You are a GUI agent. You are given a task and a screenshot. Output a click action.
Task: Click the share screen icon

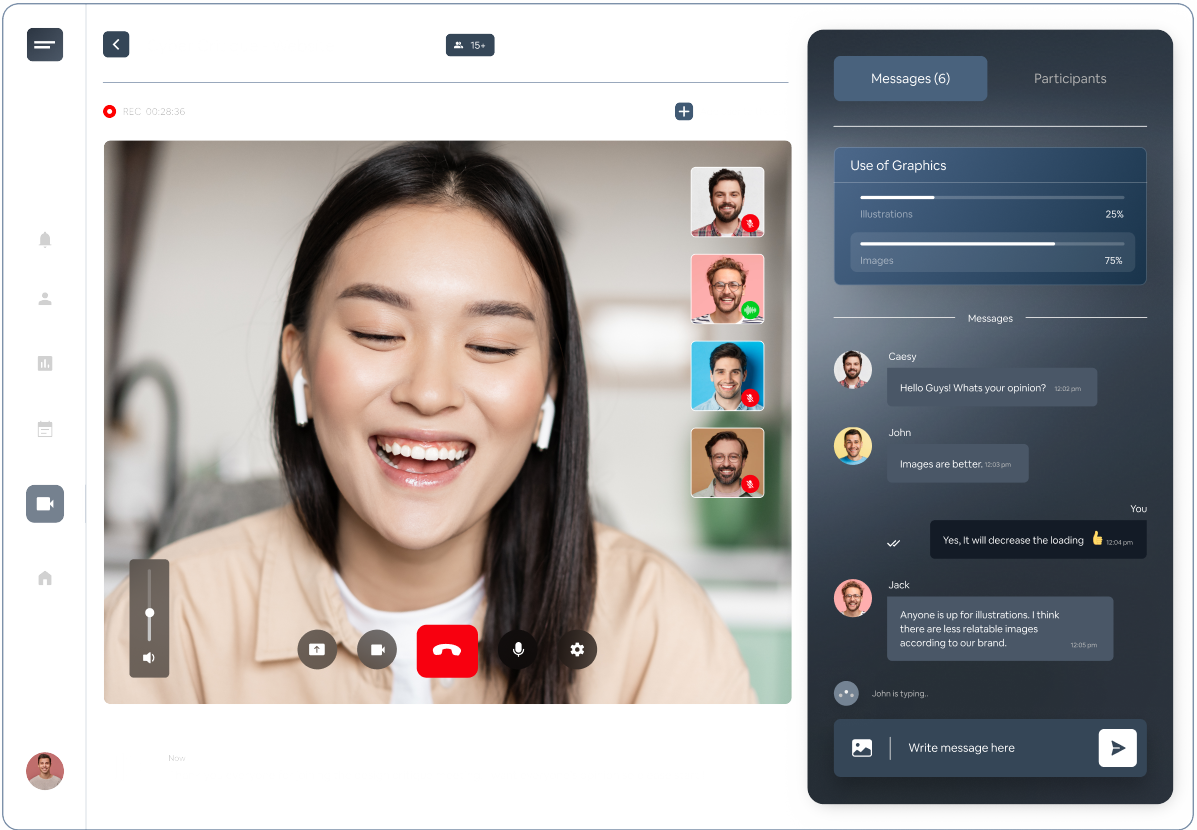click(x=317, y=650)
